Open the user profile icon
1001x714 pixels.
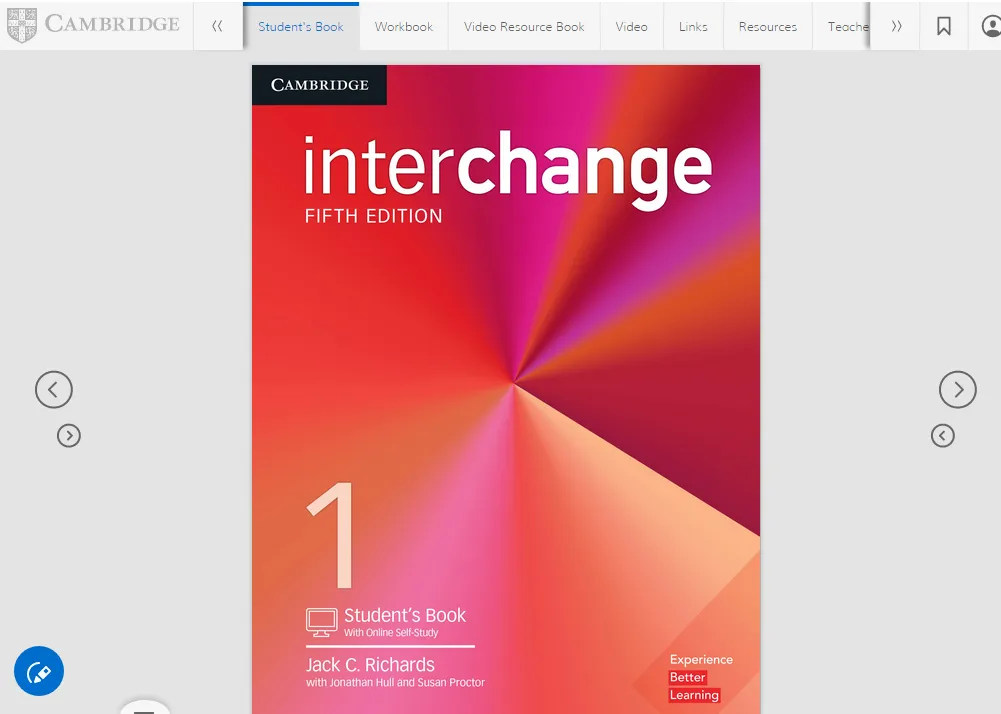(x=989, y=26)
